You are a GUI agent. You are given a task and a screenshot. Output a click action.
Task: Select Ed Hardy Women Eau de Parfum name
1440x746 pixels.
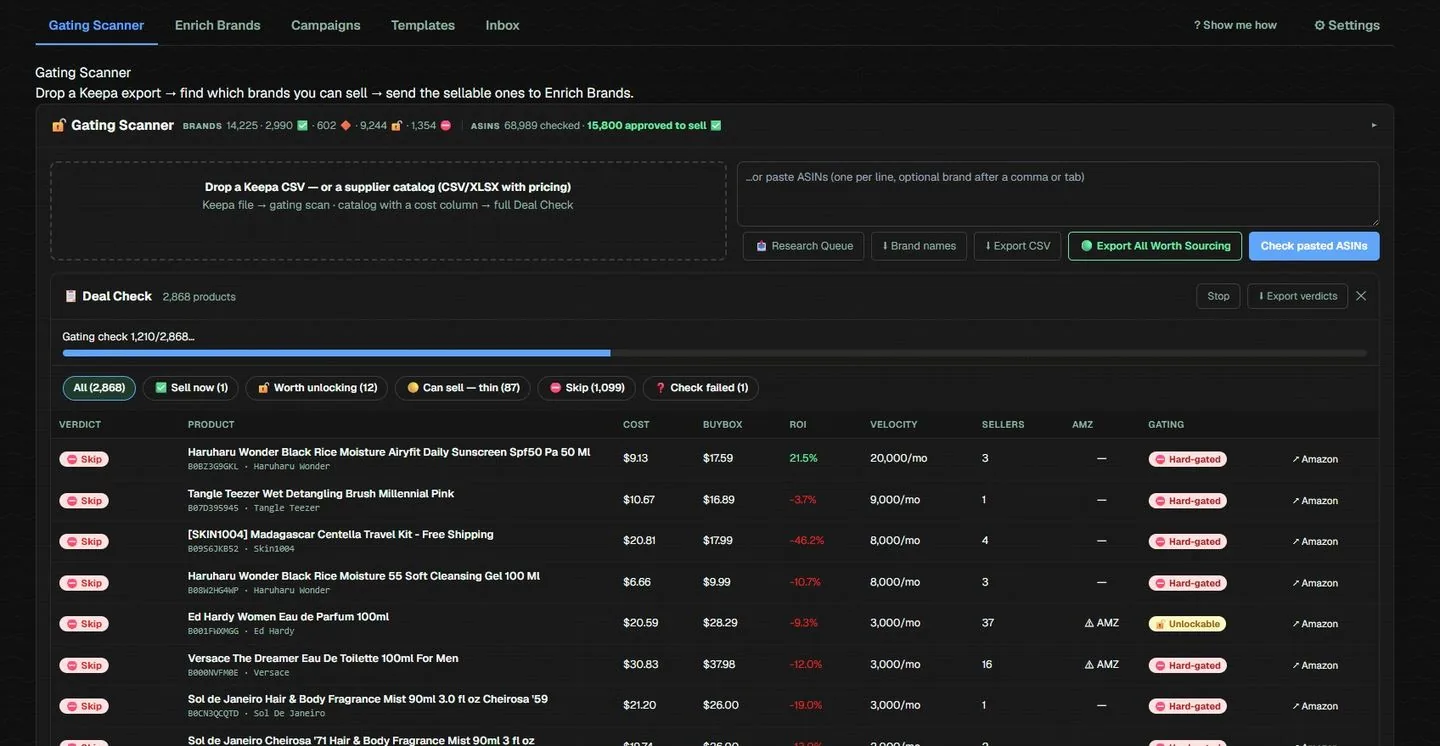288,616
